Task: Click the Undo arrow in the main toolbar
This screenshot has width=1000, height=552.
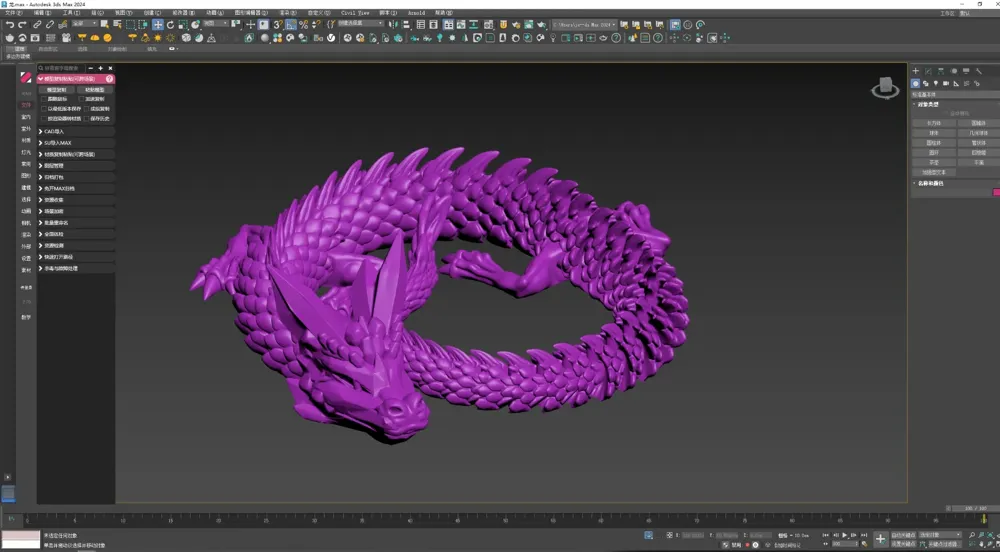Action: coord(10,24)
